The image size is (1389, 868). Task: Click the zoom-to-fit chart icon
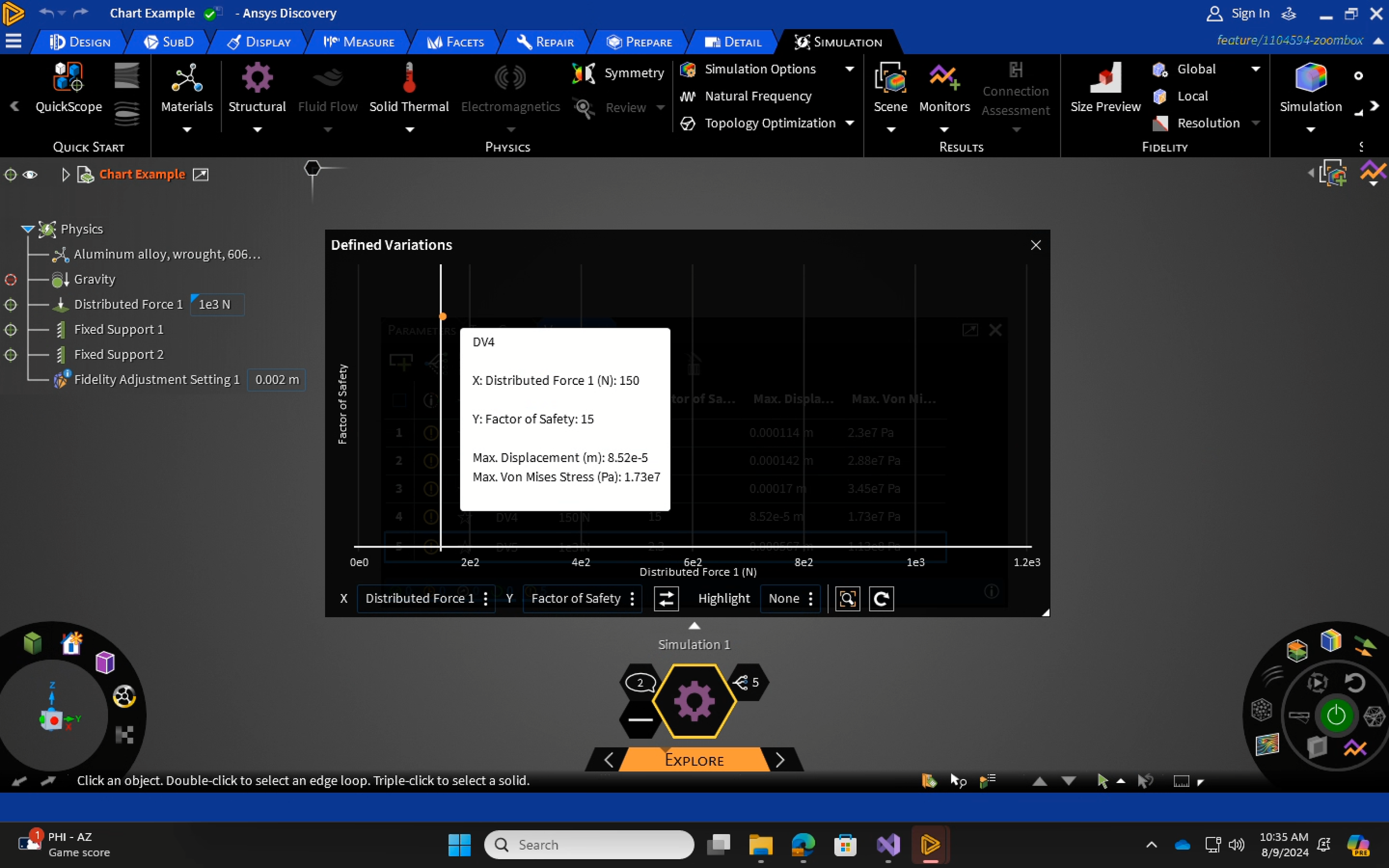click(x=847, y=598)
